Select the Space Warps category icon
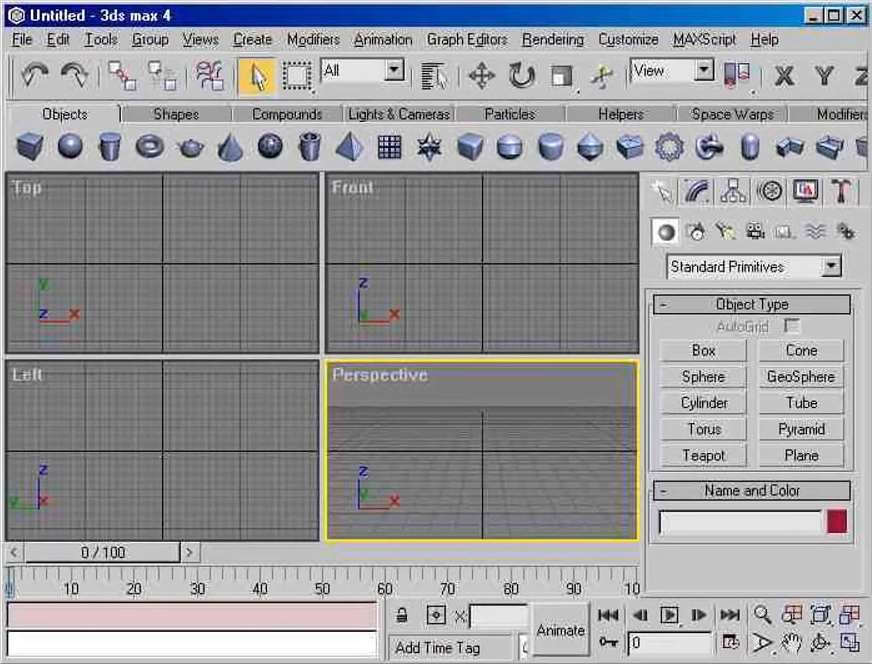This screenshot has width=872, height=664. [815, 231]
